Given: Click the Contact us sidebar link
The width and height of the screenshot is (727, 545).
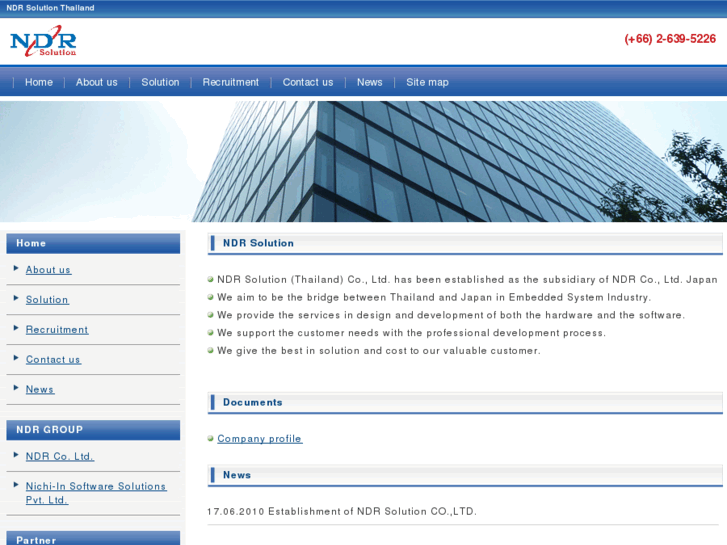Looking at the screenshot, I should point(53,359).
